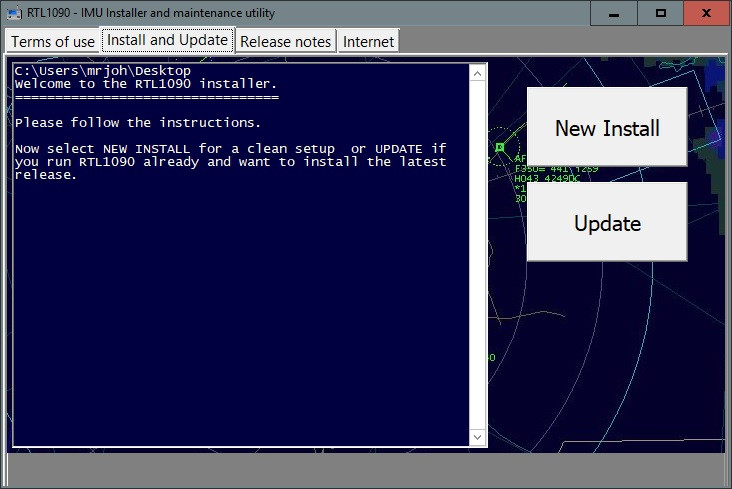732x489 pixels.
Task: Click the 'C:\Users\mrjoh\Desktop' path text
Action: tap(103, 71)
